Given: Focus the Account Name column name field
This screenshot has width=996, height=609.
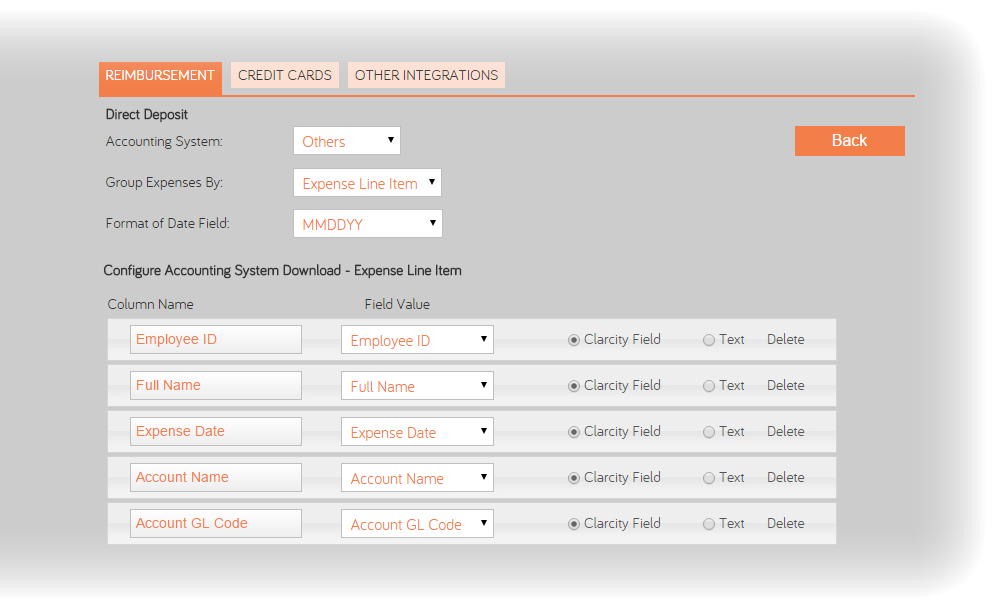Looking at the screenshot, I should (x=215, y=478).
